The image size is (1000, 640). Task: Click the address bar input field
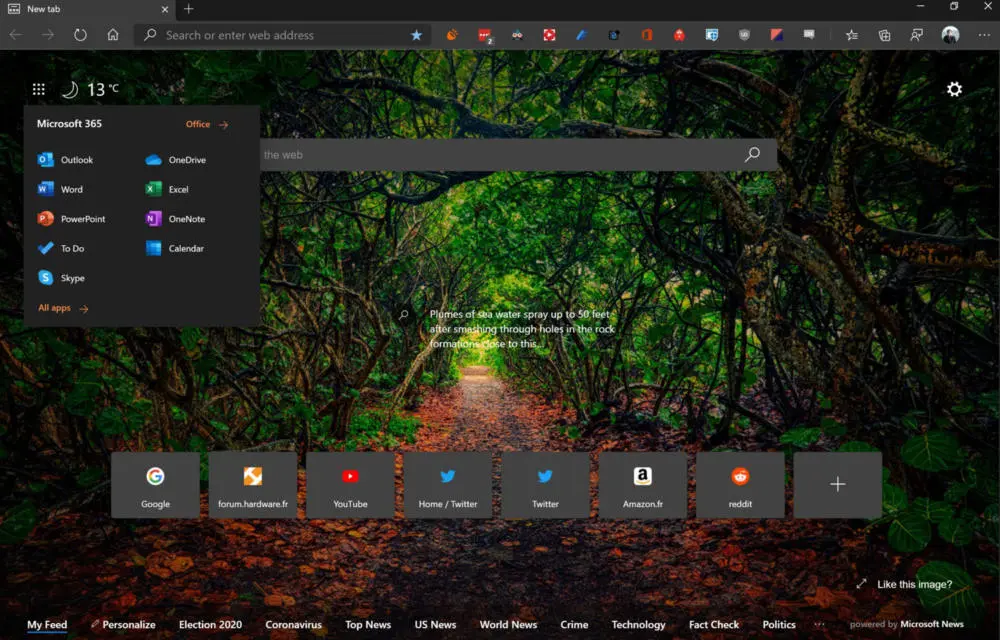coord(280,35)
